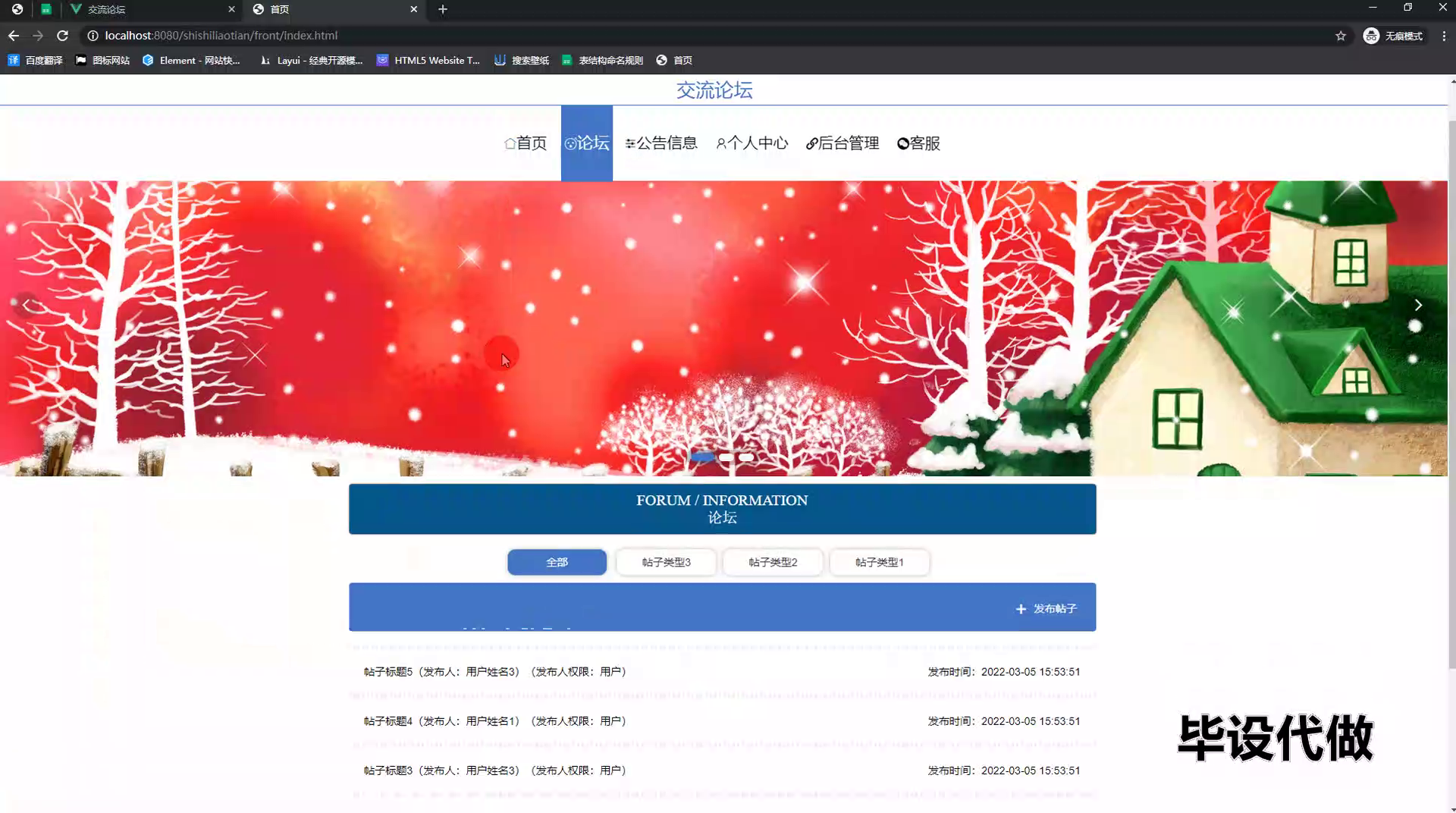Filter posts by 帖子类型1
The width and height of the screenshot is (1456, 813).
click(x=880, y=562)
